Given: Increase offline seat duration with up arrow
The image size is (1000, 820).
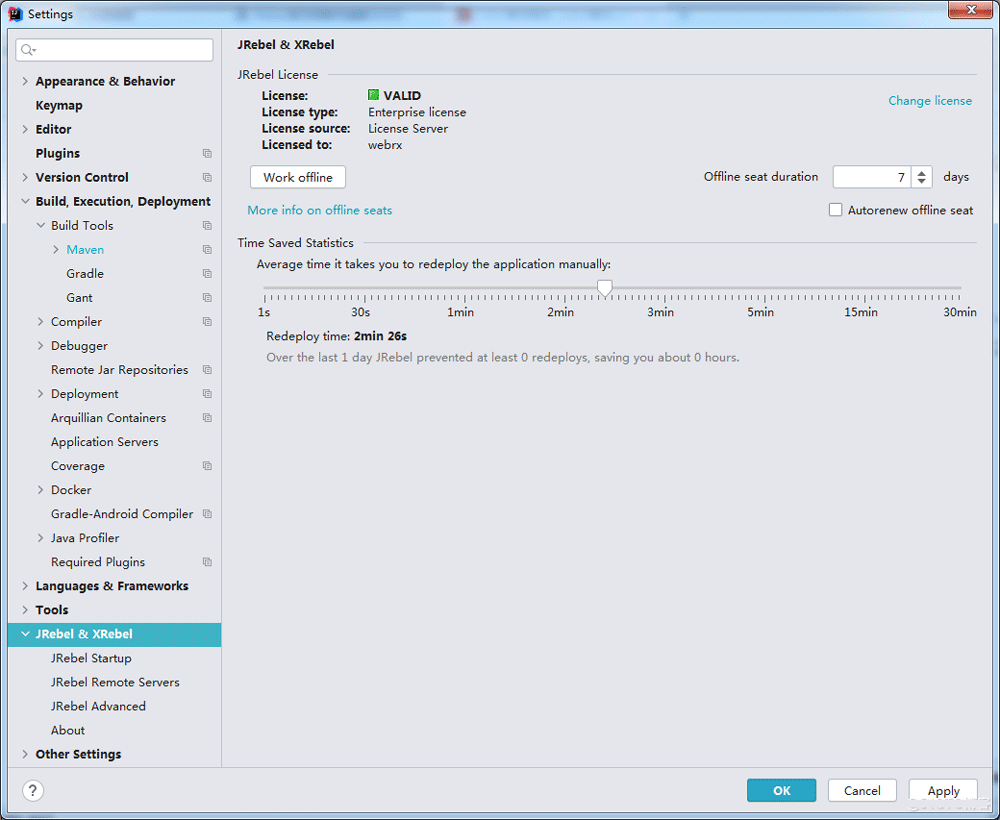Looking at the screenshot, I should (922, 172).
